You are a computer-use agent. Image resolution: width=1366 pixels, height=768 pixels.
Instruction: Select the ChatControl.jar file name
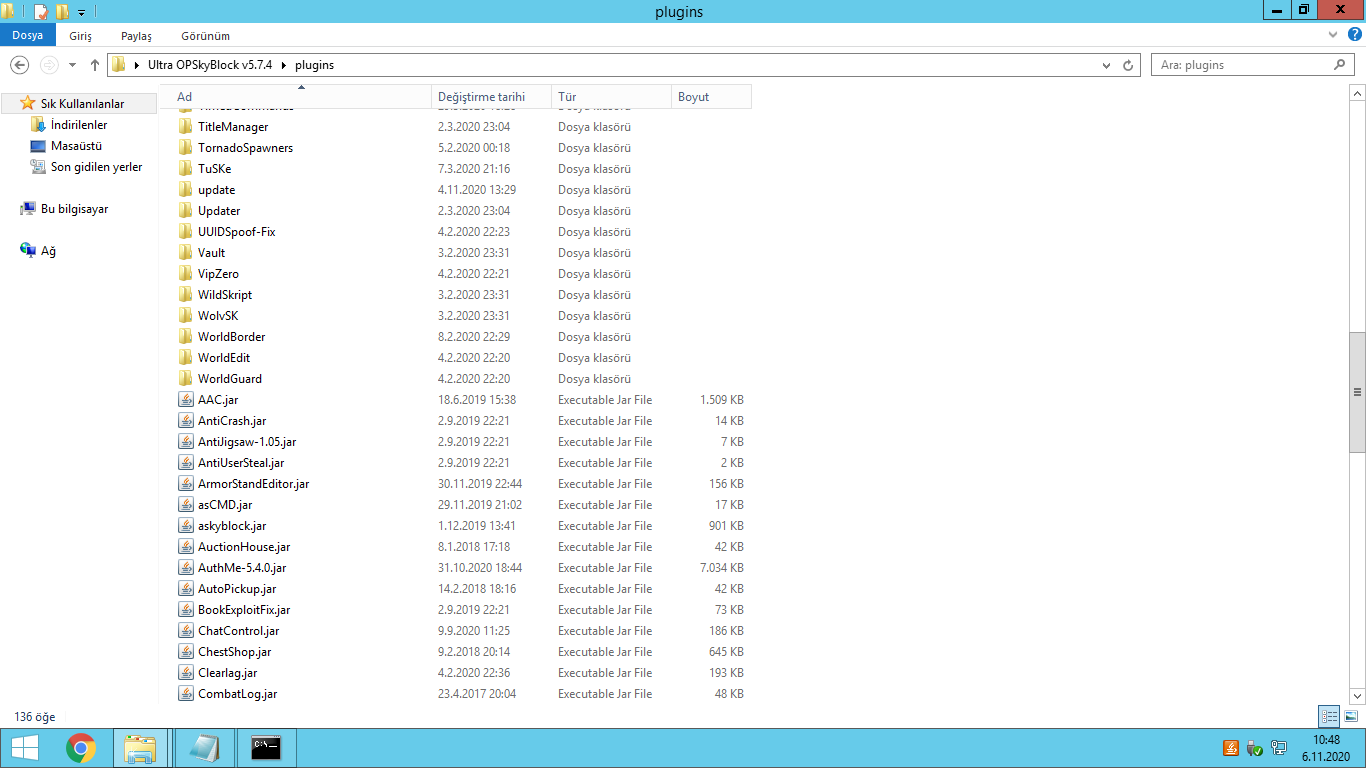click(x=239, y=631)
